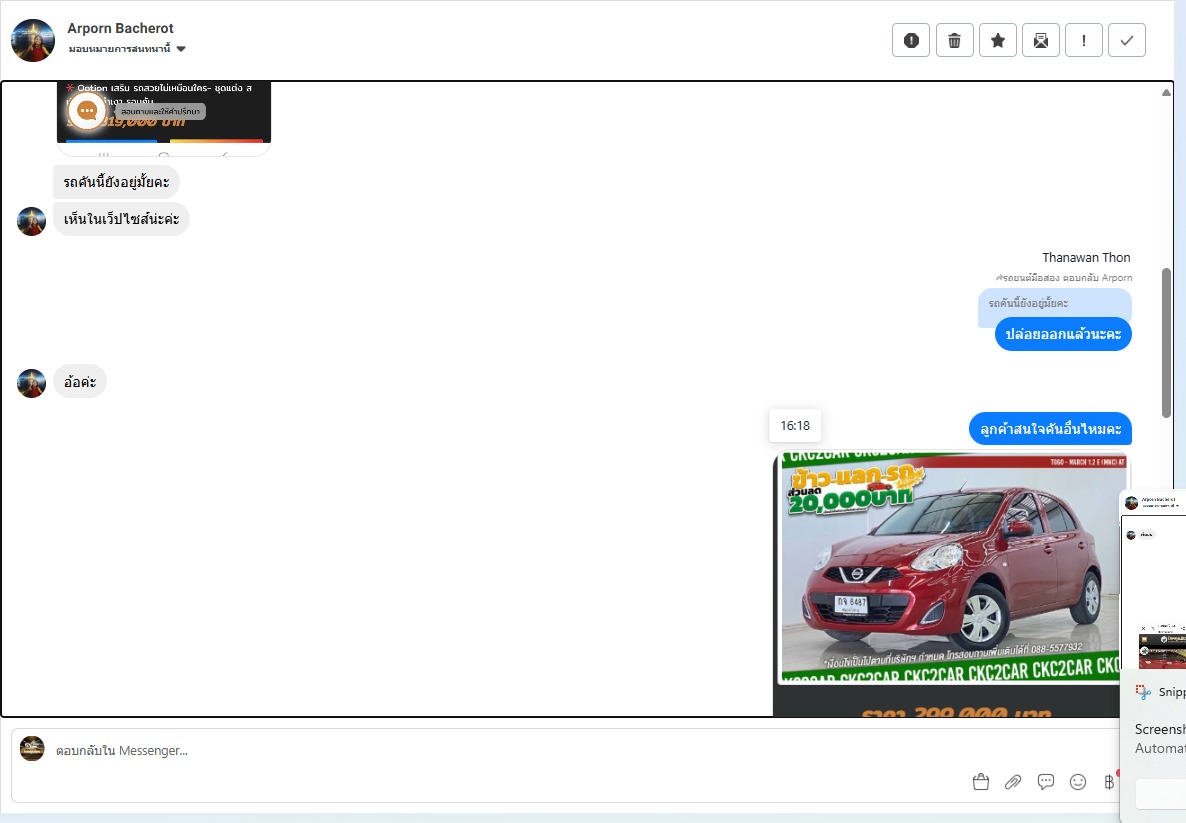
Task: Star this conversation for follow-up
Action: [x=997, y=40]
